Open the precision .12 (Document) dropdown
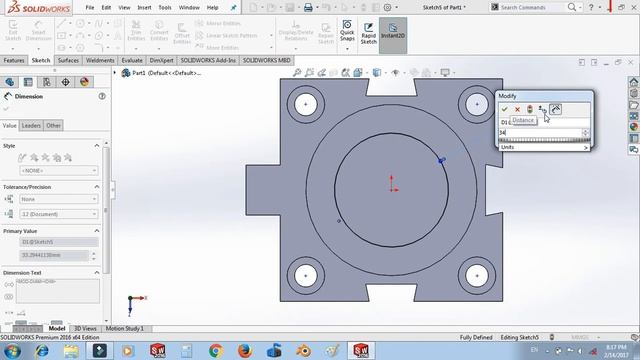This screenshot has height=360, width=640. [59, 214]
